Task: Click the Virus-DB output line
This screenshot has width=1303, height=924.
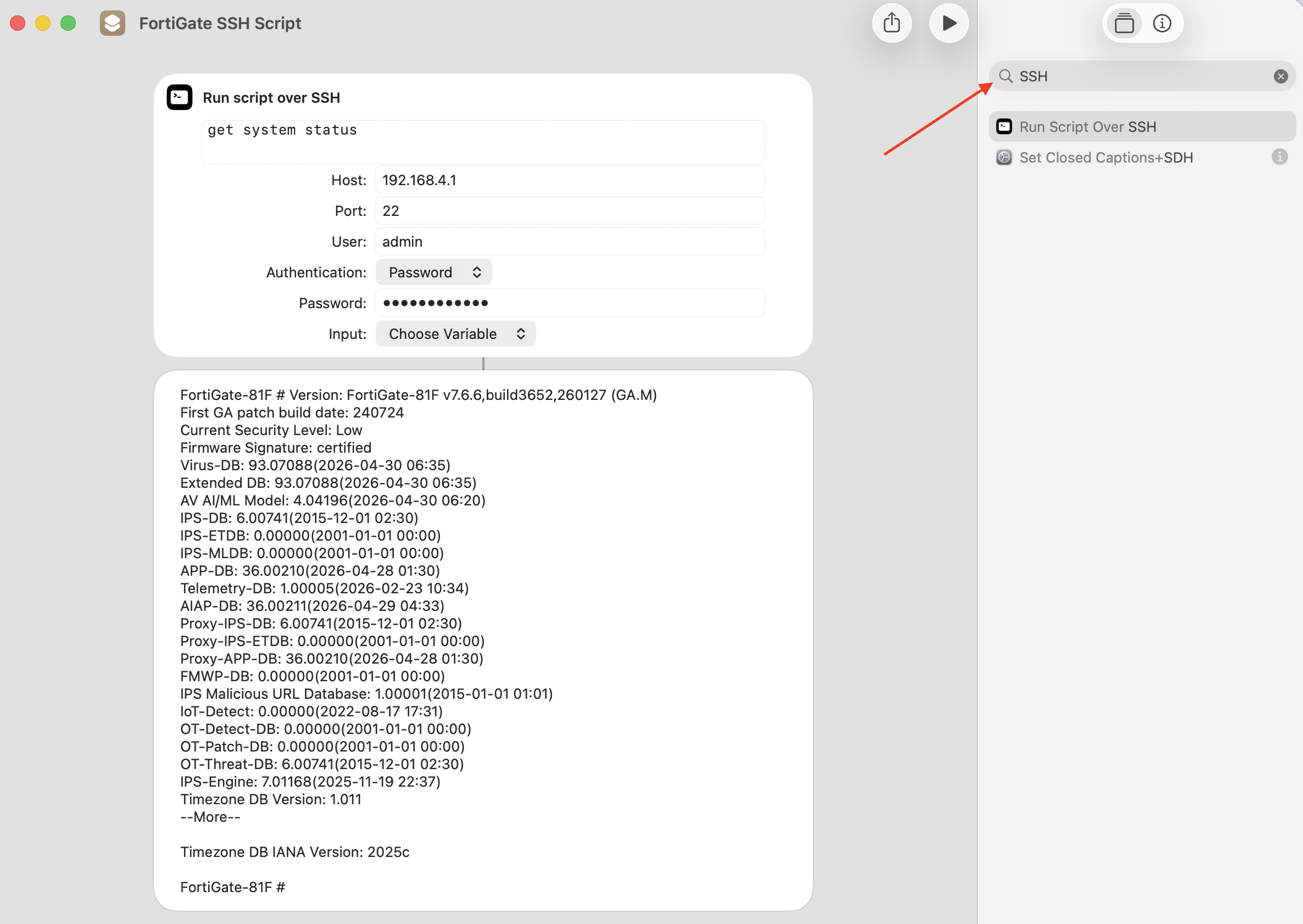Action: click(315, 465)
